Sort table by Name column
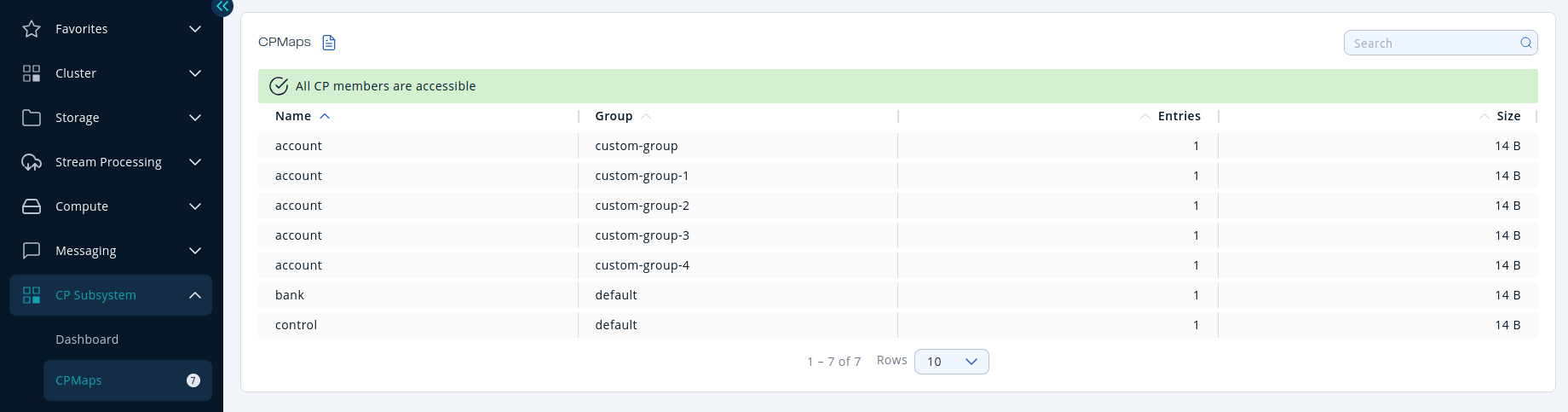This screenshot has height=412, width=1568. point(293,116)
